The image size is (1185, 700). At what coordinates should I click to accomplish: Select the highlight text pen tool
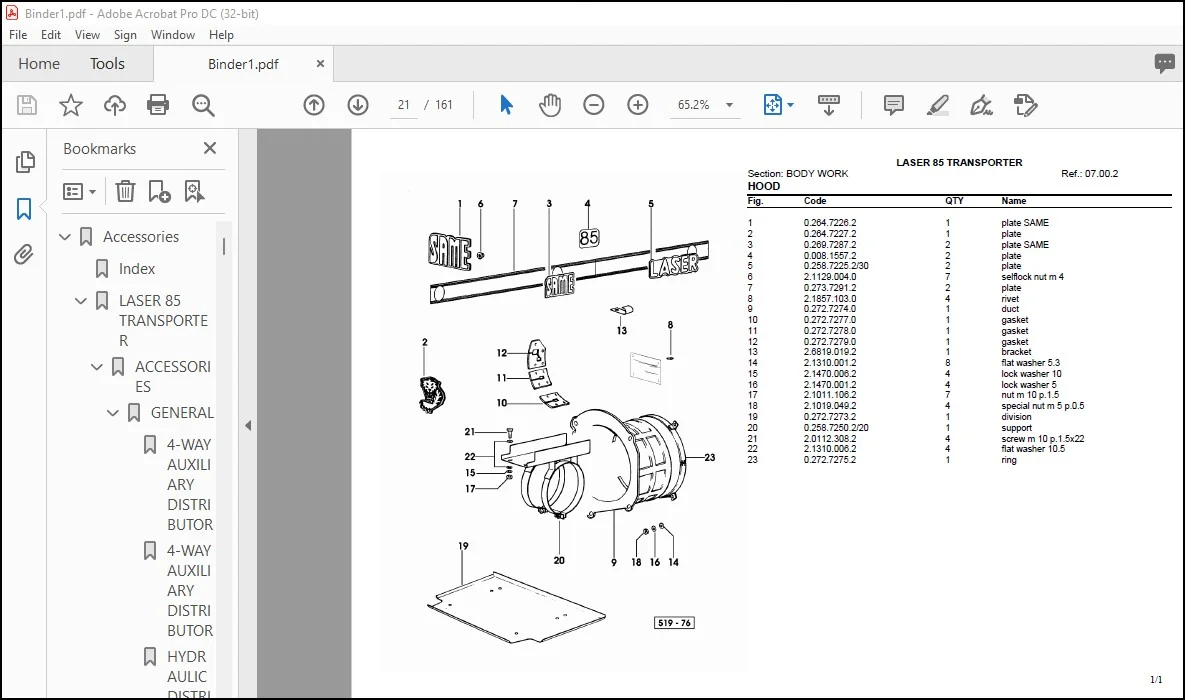tap(937, 105)
